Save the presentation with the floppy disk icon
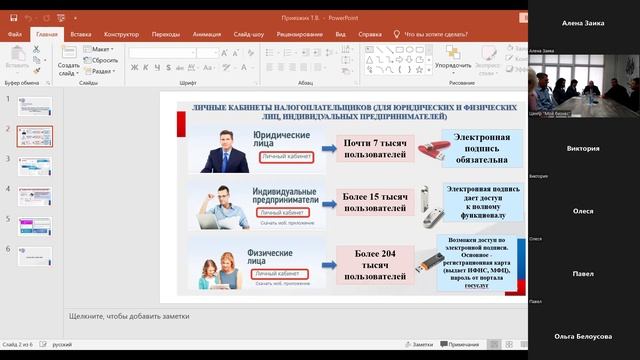This screenshot has height=360, width=640. click(x=13, y=18)
